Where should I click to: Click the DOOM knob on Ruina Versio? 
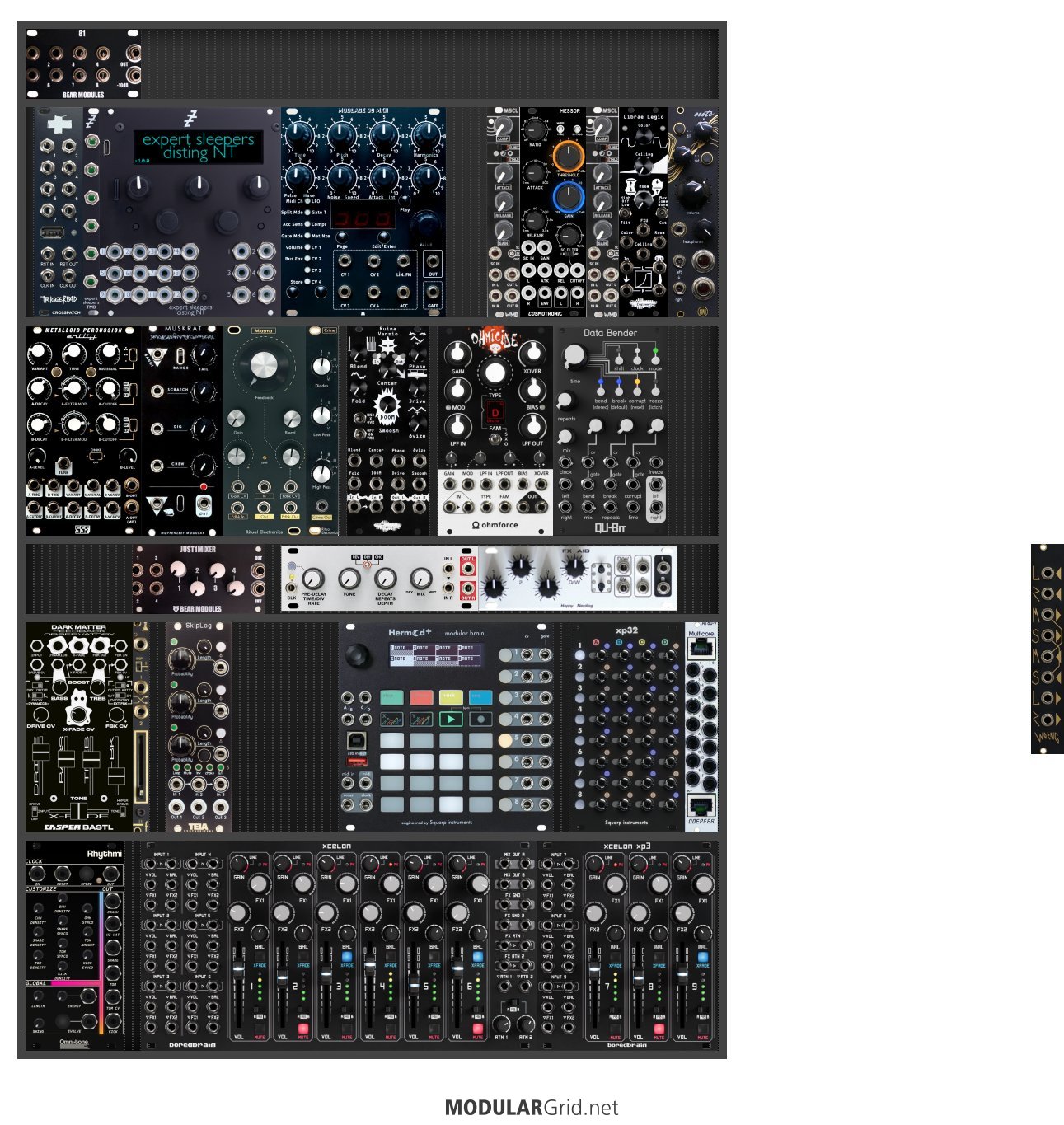pos(387,406)
